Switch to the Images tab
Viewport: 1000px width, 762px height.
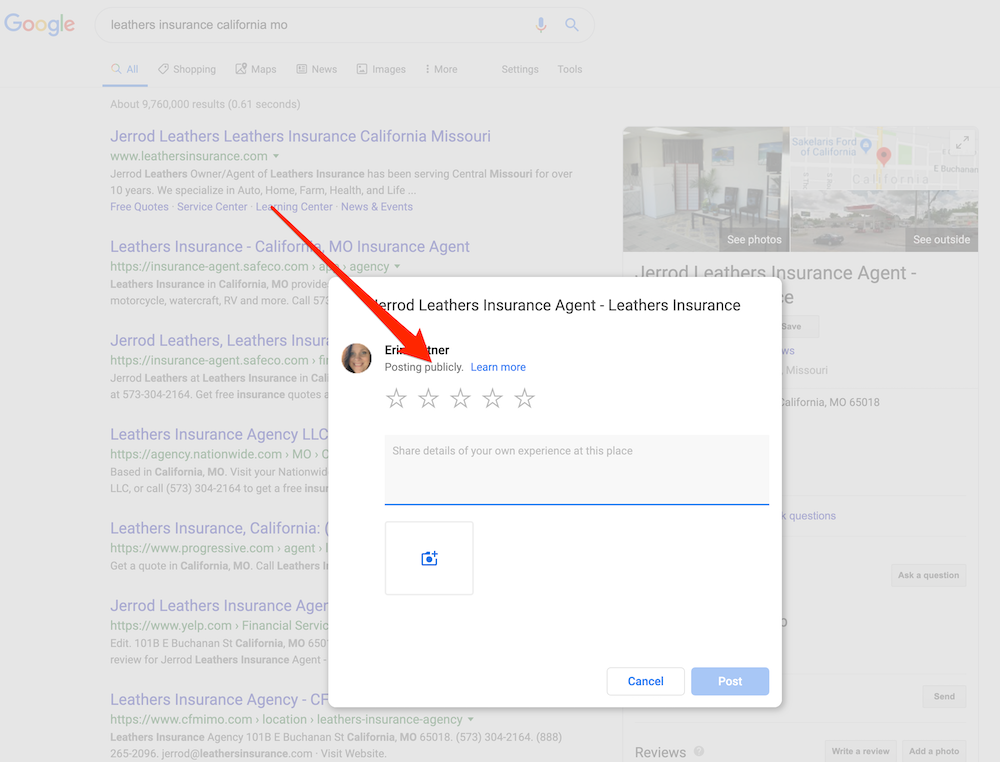381,69
